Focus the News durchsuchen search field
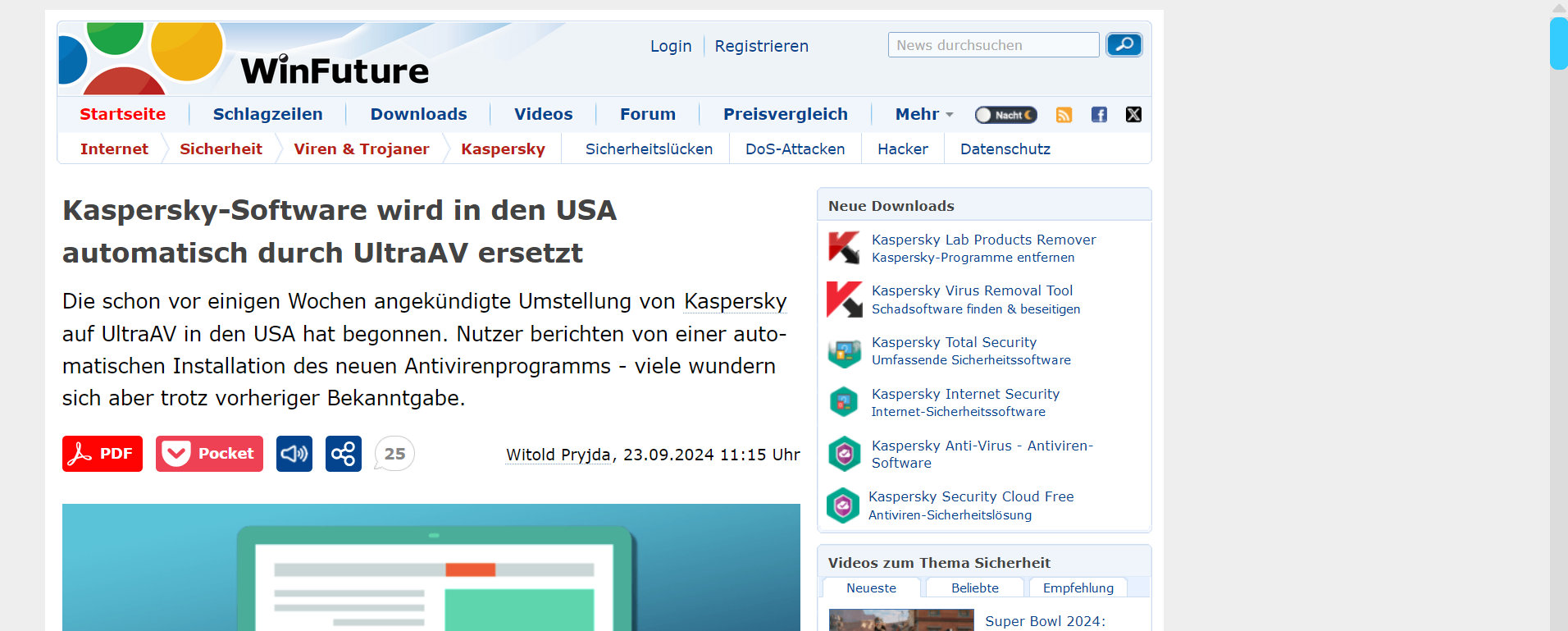The height and width of the screenshot is (631, 1568). pos(994,45)
